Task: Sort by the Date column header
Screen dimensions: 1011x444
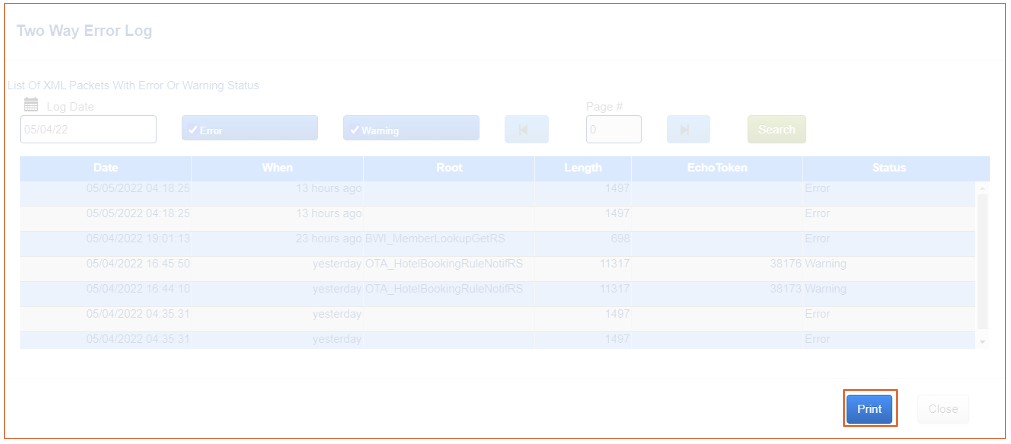Action: pos(105,168)
